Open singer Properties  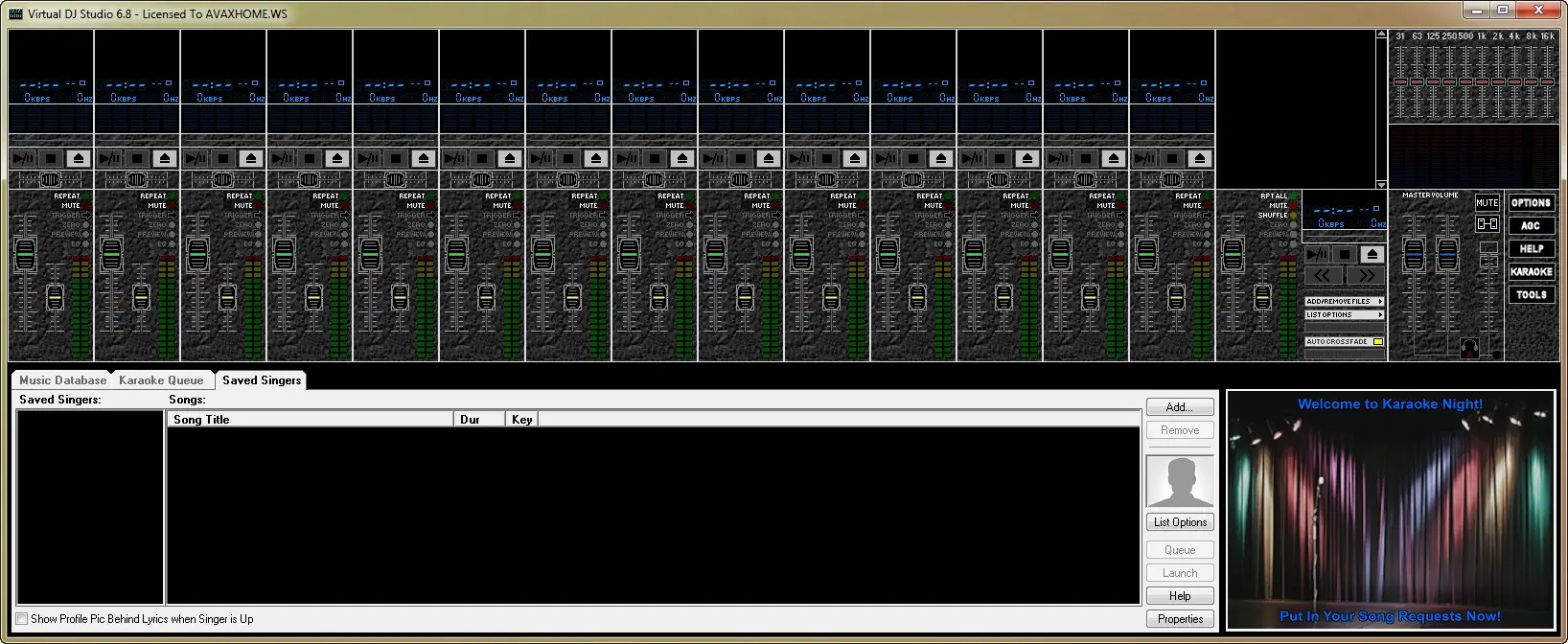point(1180,619)
